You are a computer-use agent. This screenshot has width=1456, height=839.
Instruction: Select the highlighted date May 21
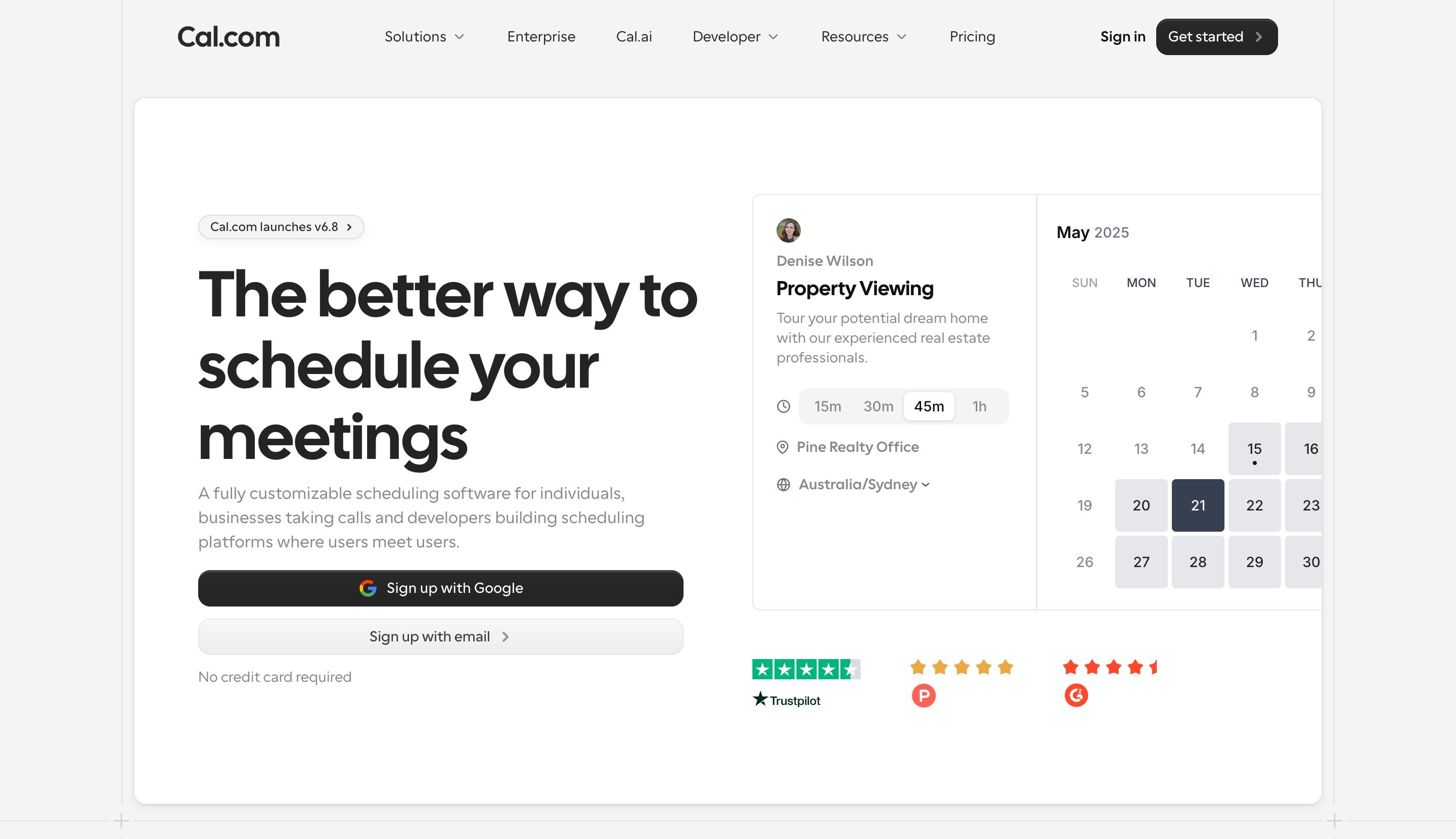(x=1198, y=505)
